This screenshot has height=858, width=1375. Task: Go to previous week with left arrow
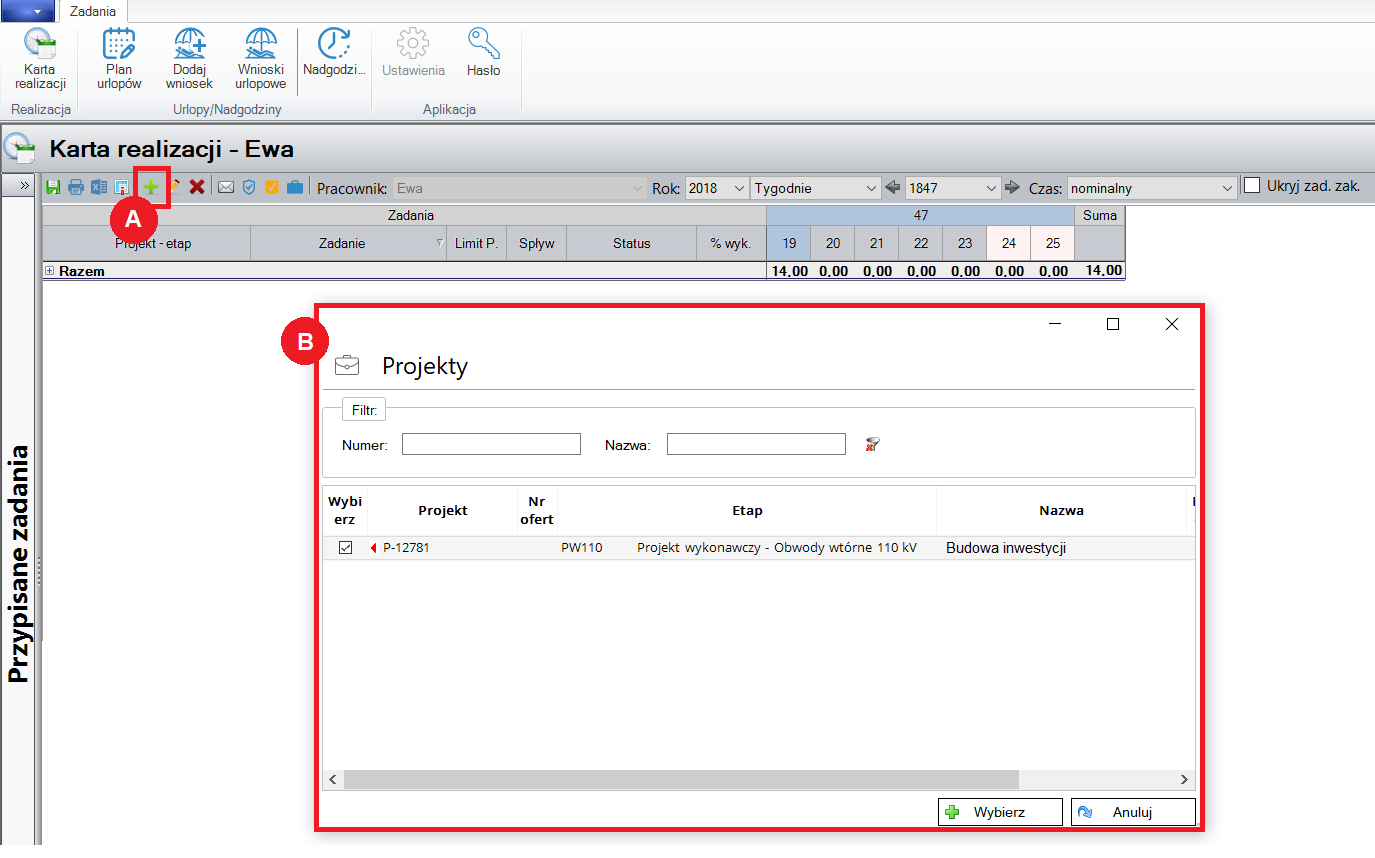click(x=894, y=187)
